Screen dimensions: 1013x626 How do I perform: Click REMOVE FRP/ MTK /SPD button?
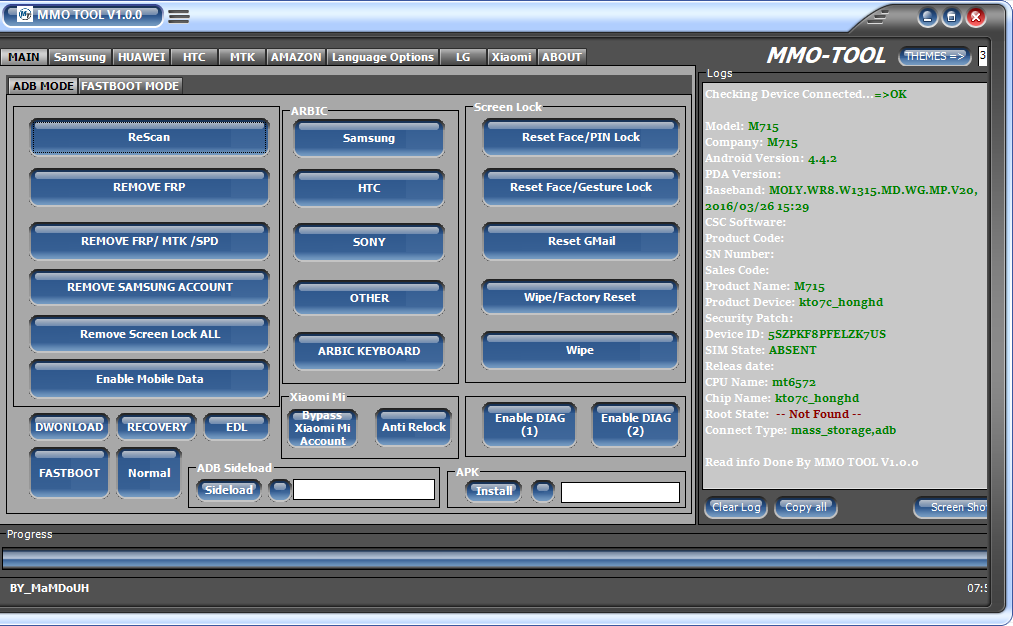[x=149, y=241]
